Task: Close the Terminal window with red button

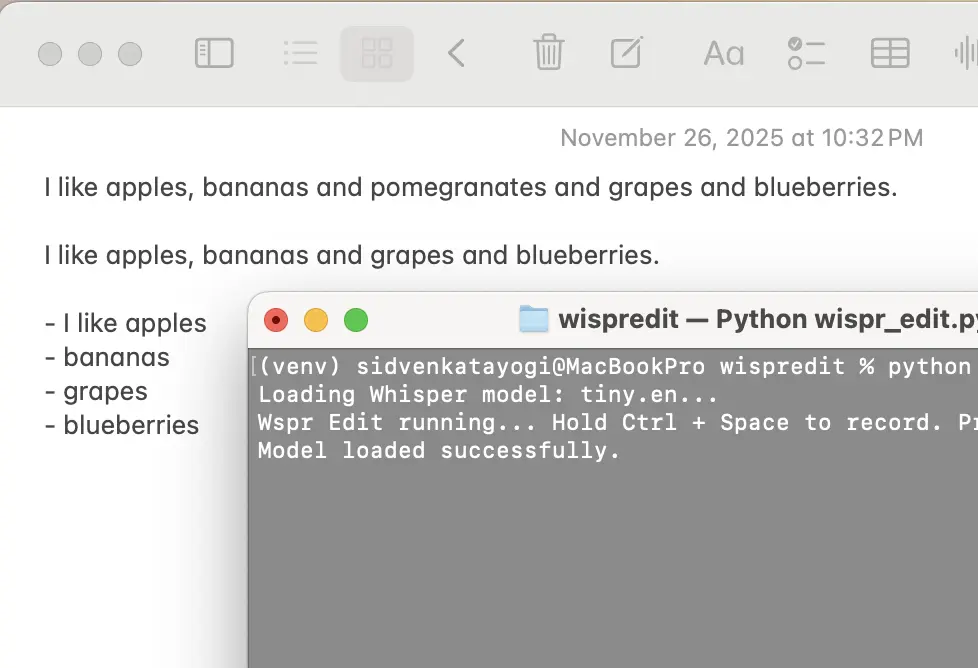Action: coord(275,320)
